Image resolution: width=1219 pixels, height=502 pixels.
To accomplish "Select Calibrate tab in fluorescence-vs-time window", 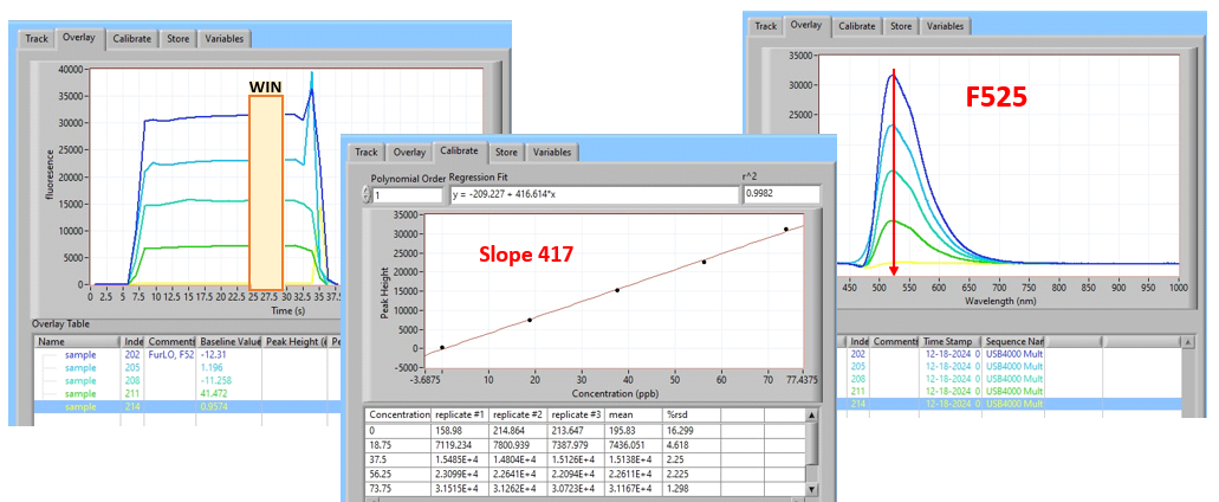I will tap(132, 38).
